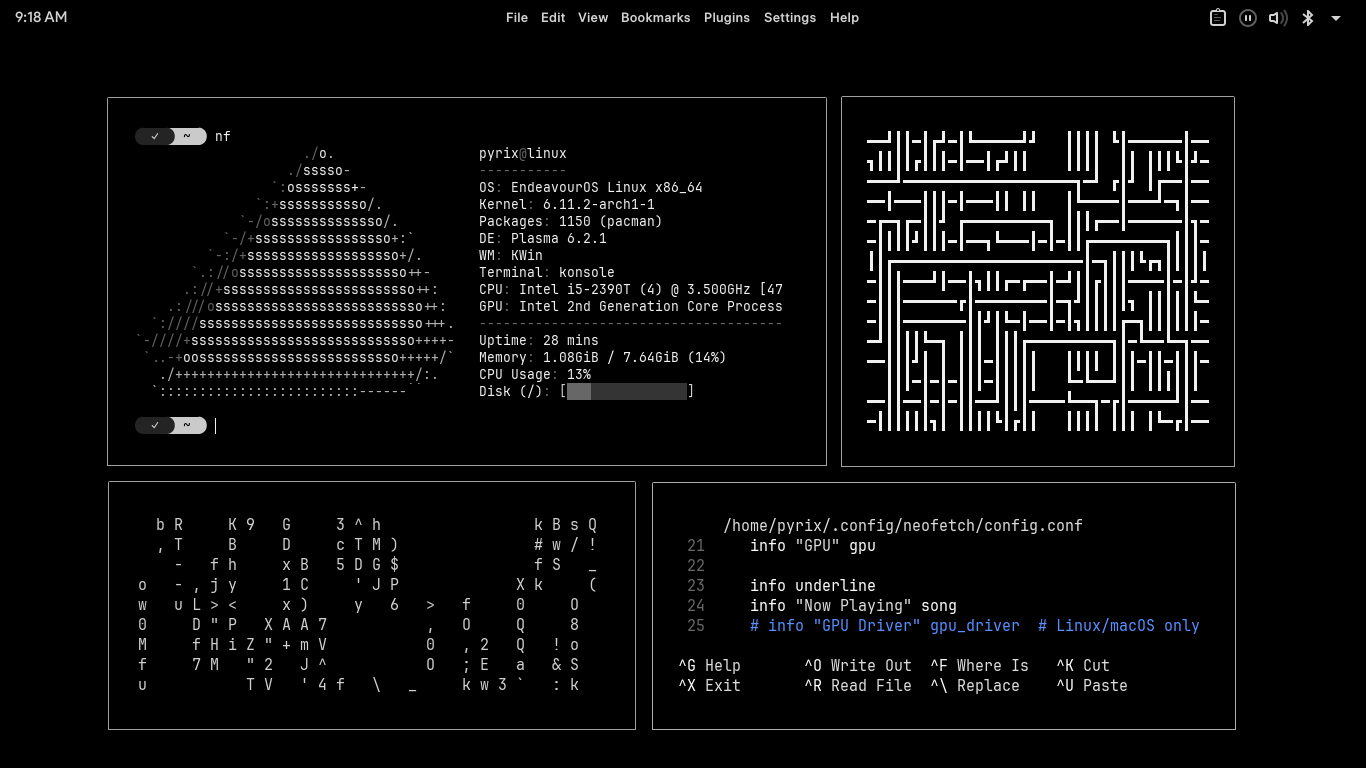
Task: Click the typed 'nf' command text
Action: tap(223, 137)
